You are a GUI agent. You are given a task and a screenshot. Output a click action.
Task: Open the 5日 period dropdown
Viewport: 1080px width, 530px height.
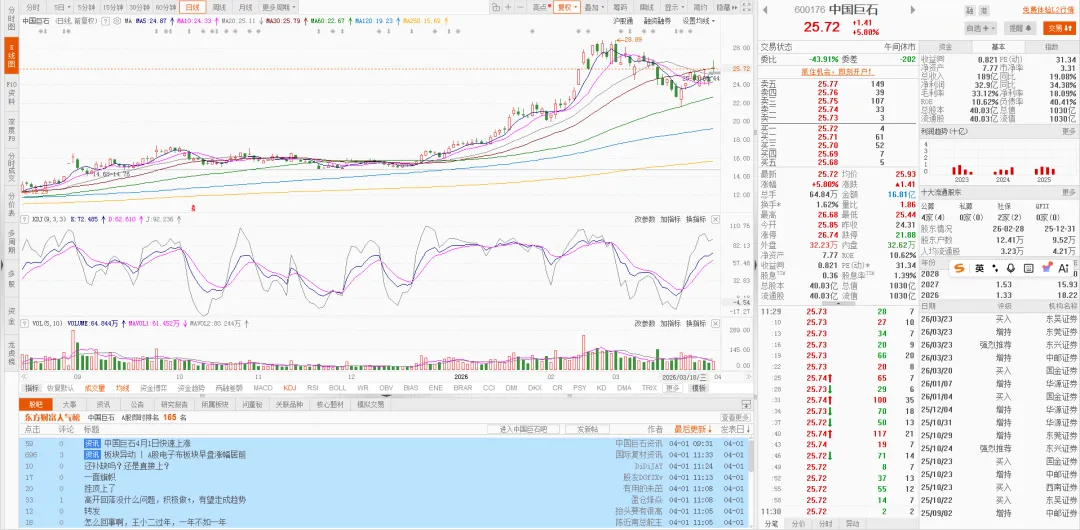[61, 7]
